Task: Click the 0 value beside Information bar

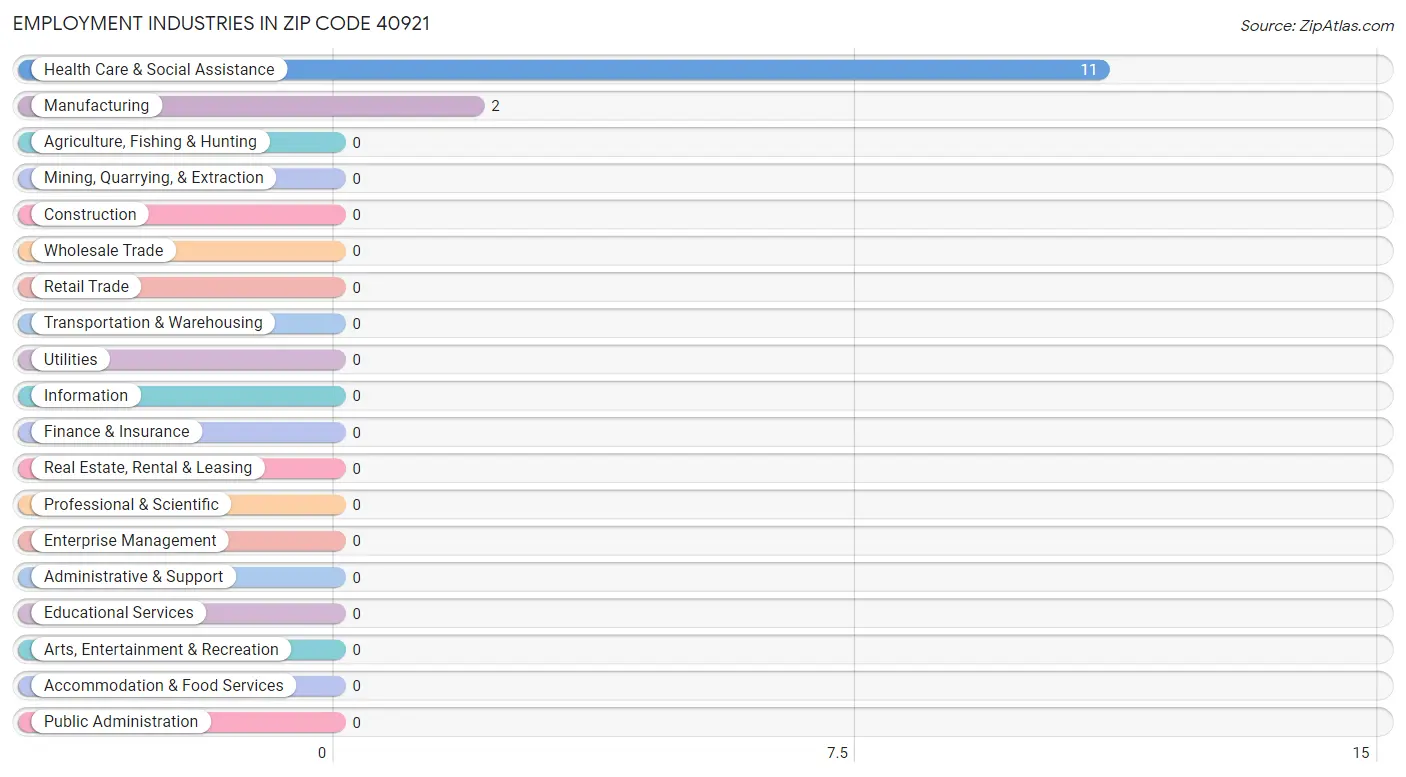Action: (356, 396)
